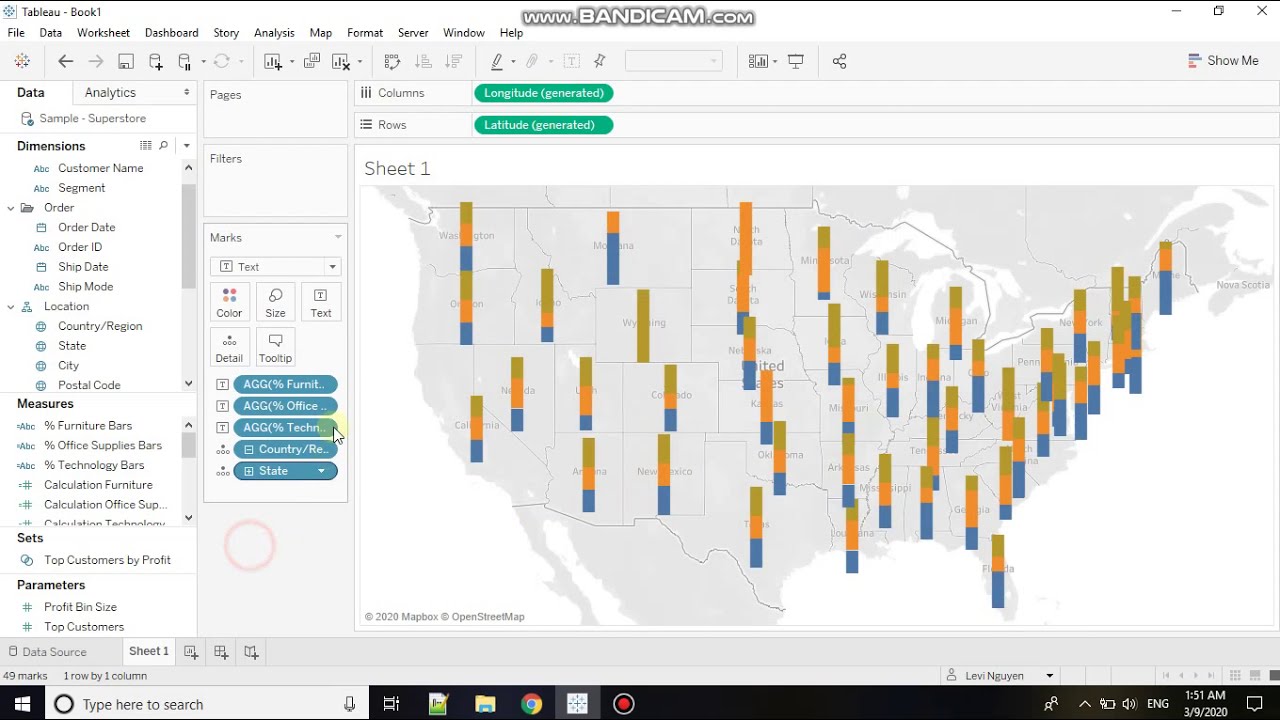The width and height of the screenshot is (1280, 720).
Task: Open Dimensions pane dropdown arrow
Action: pos(186,146)
